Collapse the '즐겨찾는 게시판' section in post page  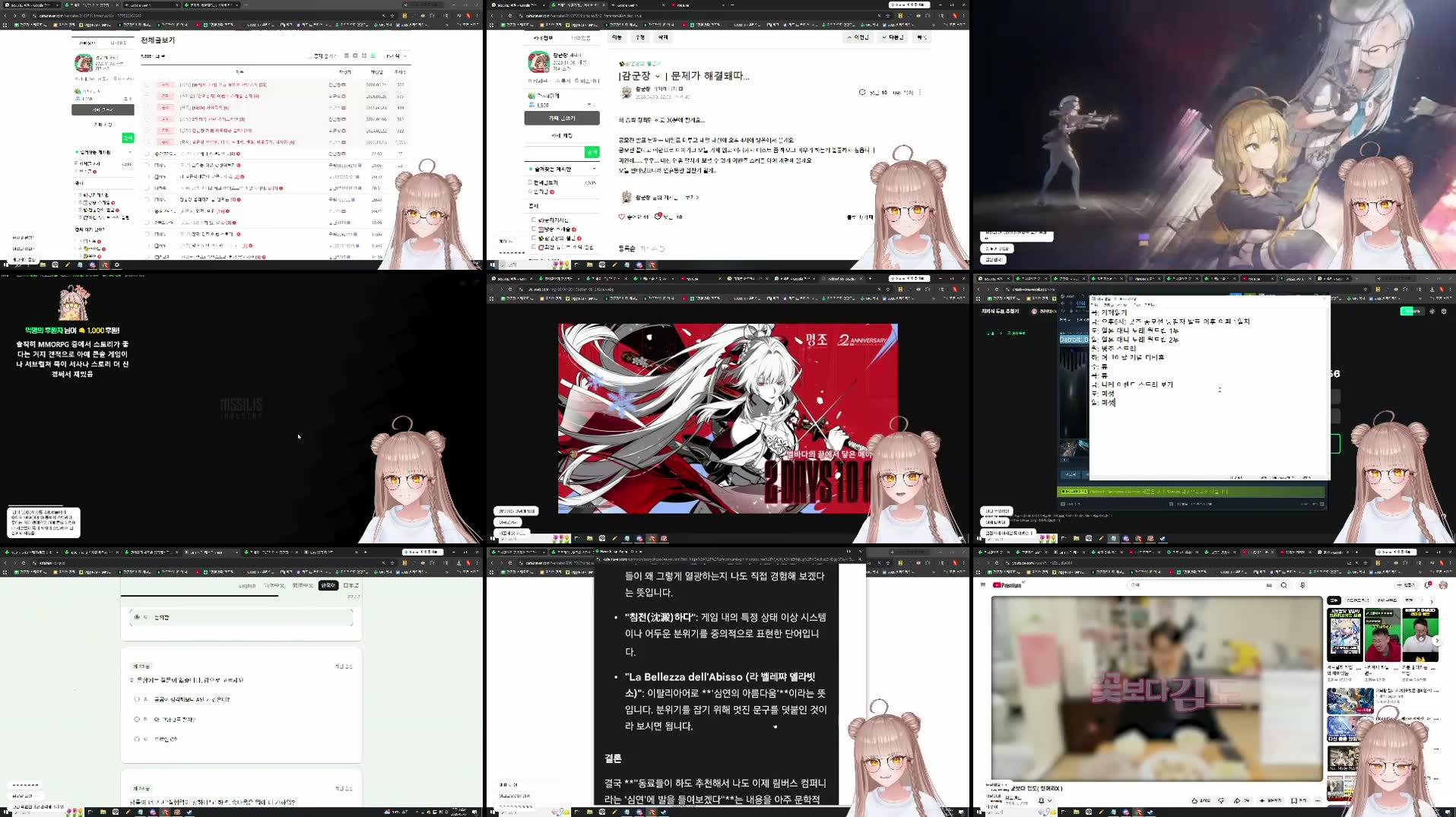pos(594,169)
